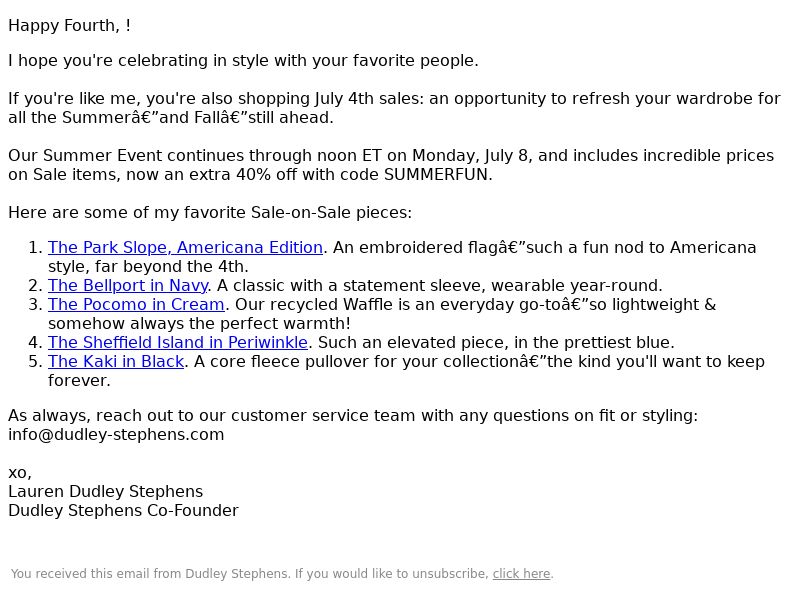Click list number 1 marker
The width and height of the screenshot is (800, 600).
35,247
